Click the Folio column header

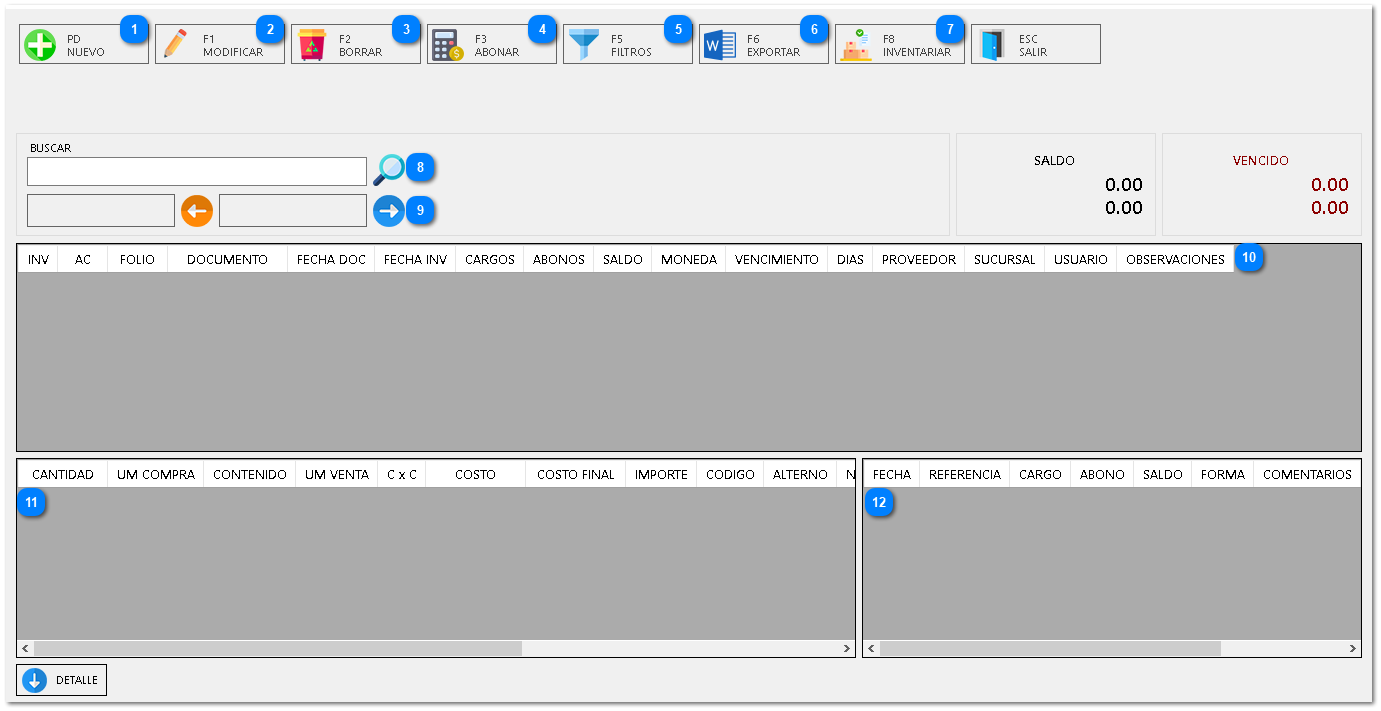click(137, 260)
